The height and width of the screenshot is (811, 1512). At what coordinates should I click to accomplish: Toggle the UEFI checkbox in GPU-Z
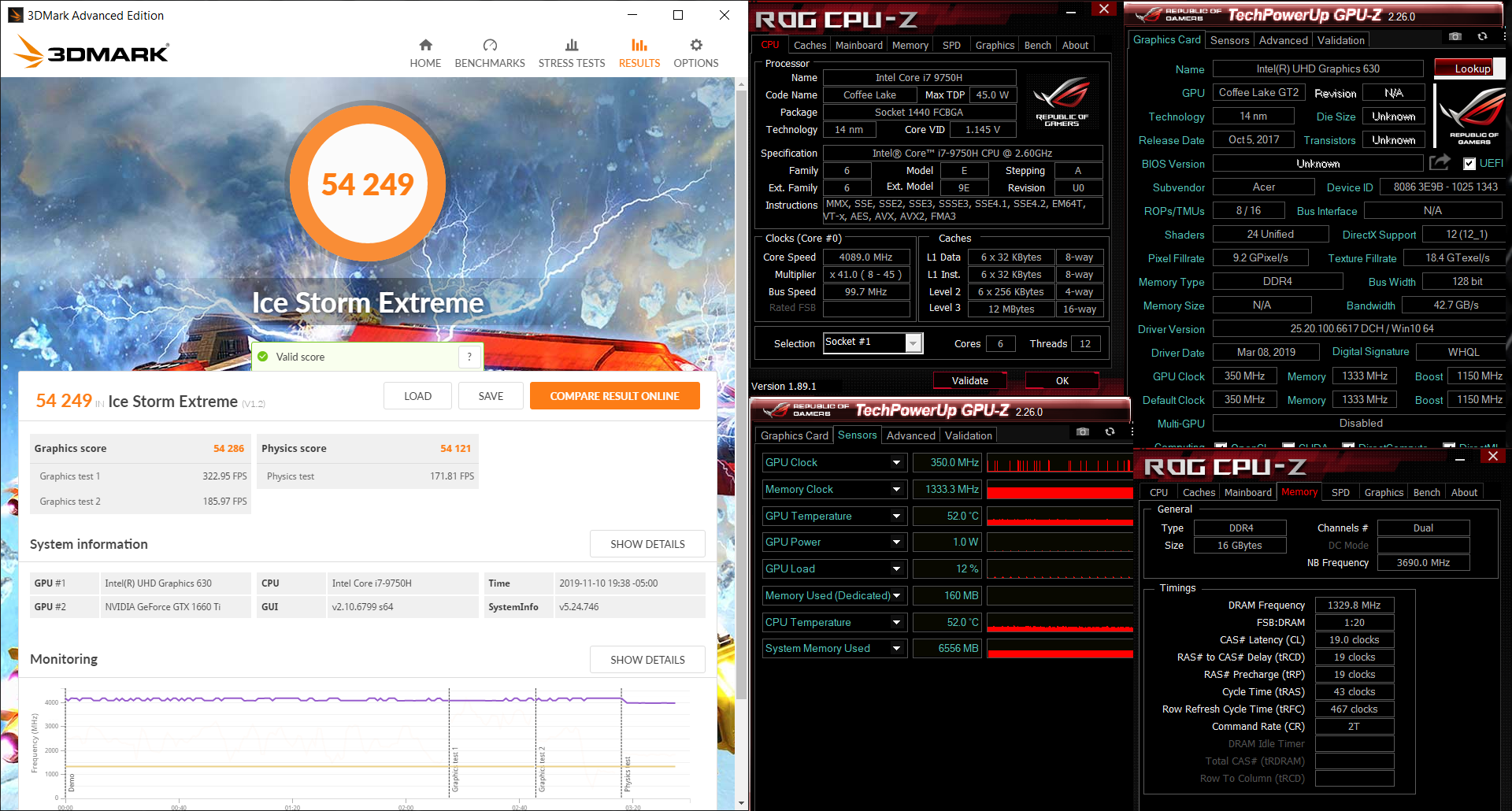pyautogui.click(x=1469, y=164)
